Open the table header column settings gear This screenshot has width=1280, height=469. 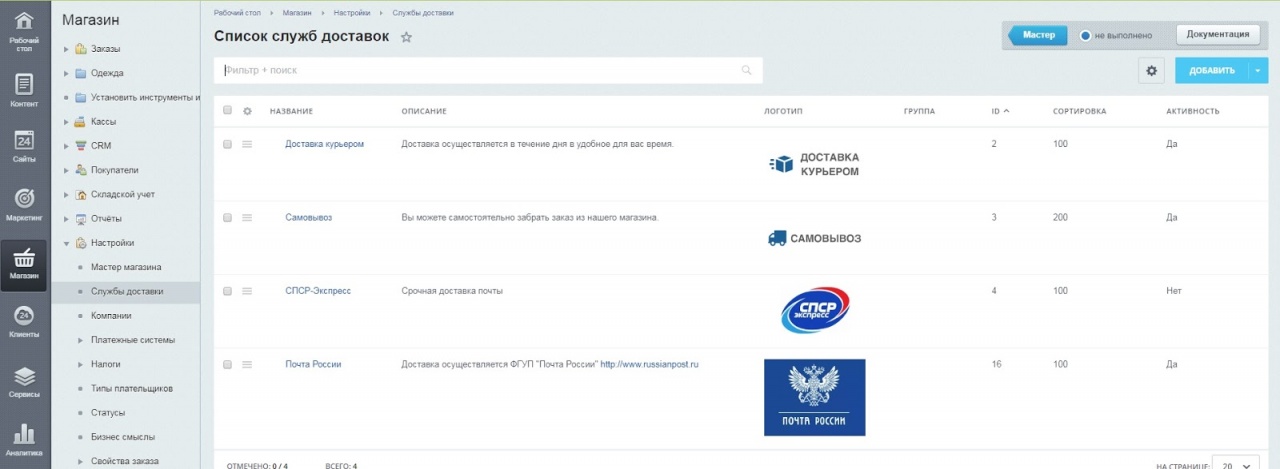[x=248, y=111]
